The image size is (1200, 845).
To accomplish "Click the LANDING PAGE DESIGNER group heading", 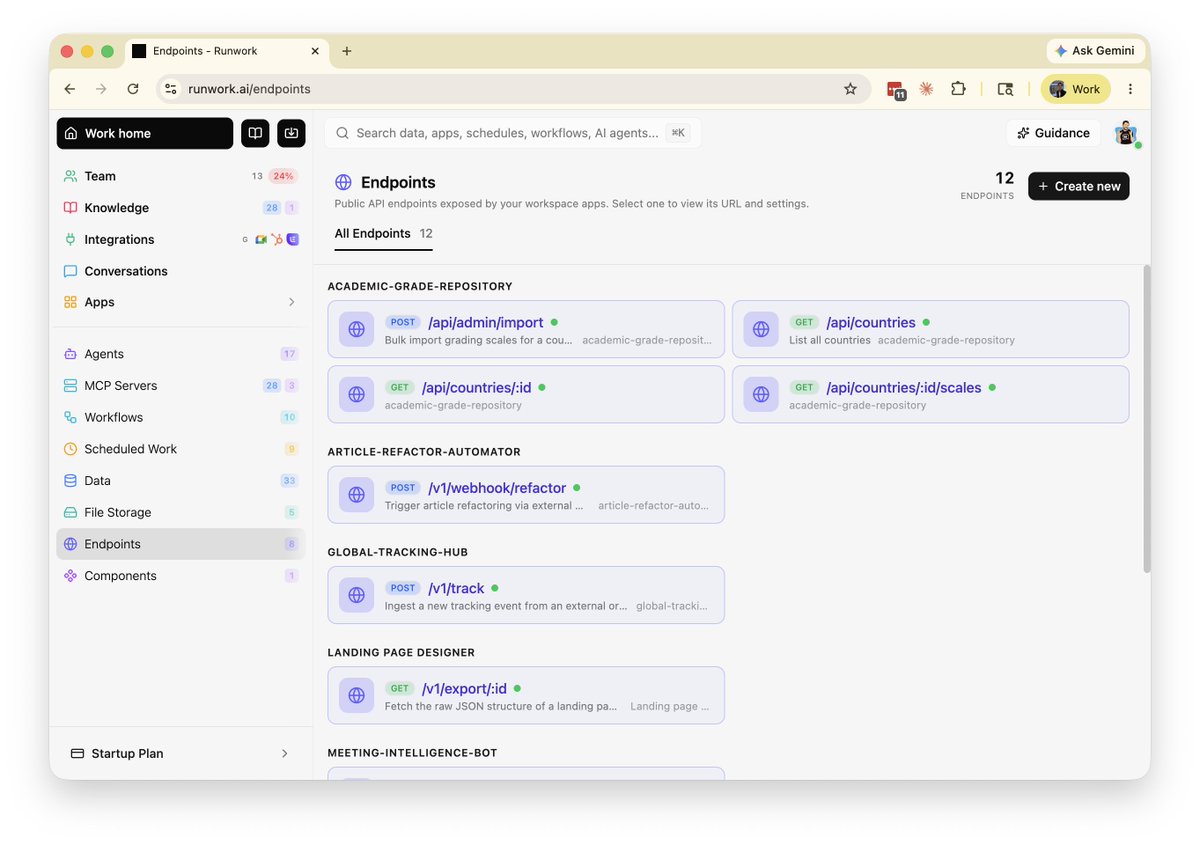I will (x=401, y=652).
